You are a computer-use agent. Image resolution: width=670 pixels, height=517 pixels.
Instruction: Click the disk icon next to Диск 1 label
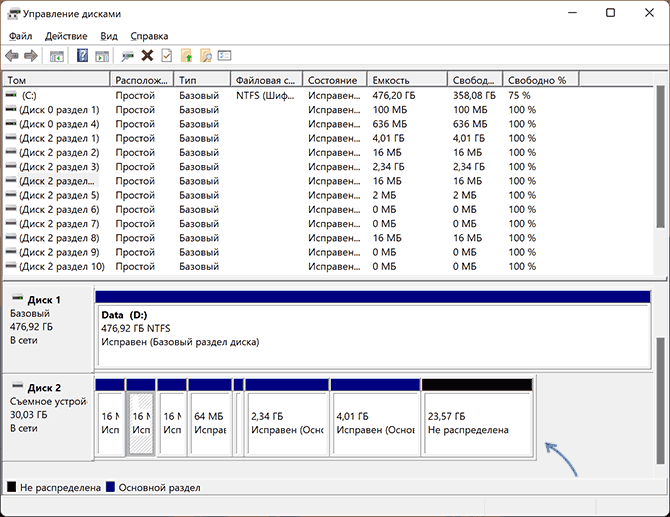click(x=18, y=298)
